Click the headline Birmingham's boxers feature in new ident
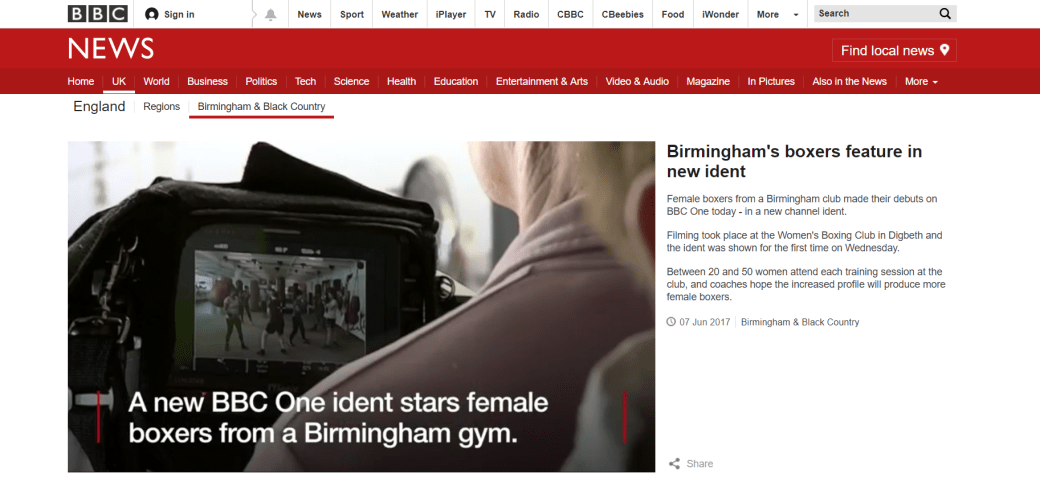Image resolution: width=1040 pixels, height=502 pixels. 794,161
